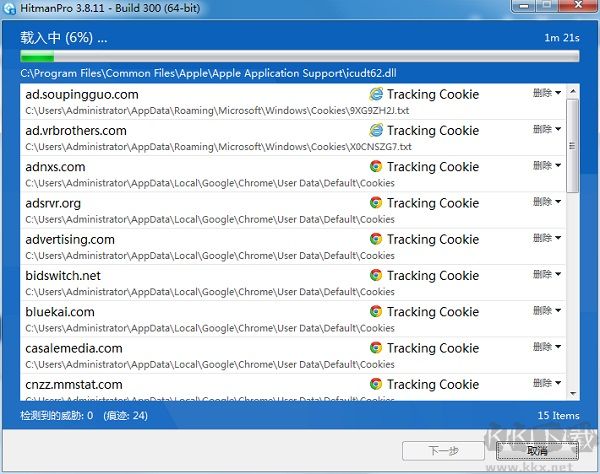Click Tracking Cookie label for bidswitch.net
Image resolution: width=600 pixels, height=474 pixels.
click(433, 275)
